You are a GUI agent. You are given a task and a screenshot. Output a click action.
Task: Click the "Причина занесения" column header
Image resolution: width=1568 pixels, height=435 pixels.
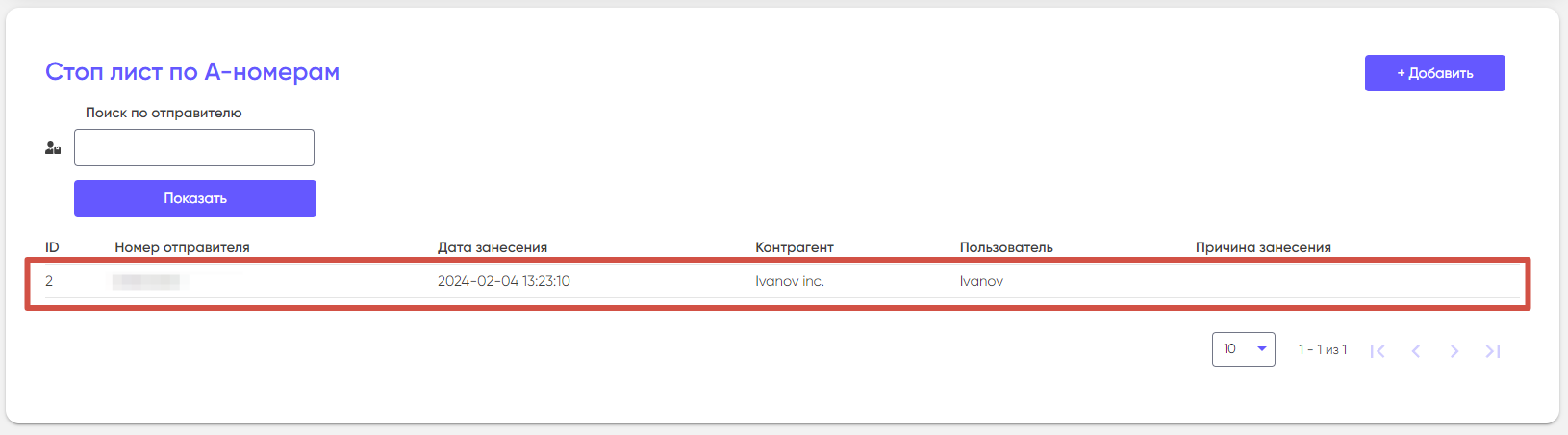[1263, 247]
